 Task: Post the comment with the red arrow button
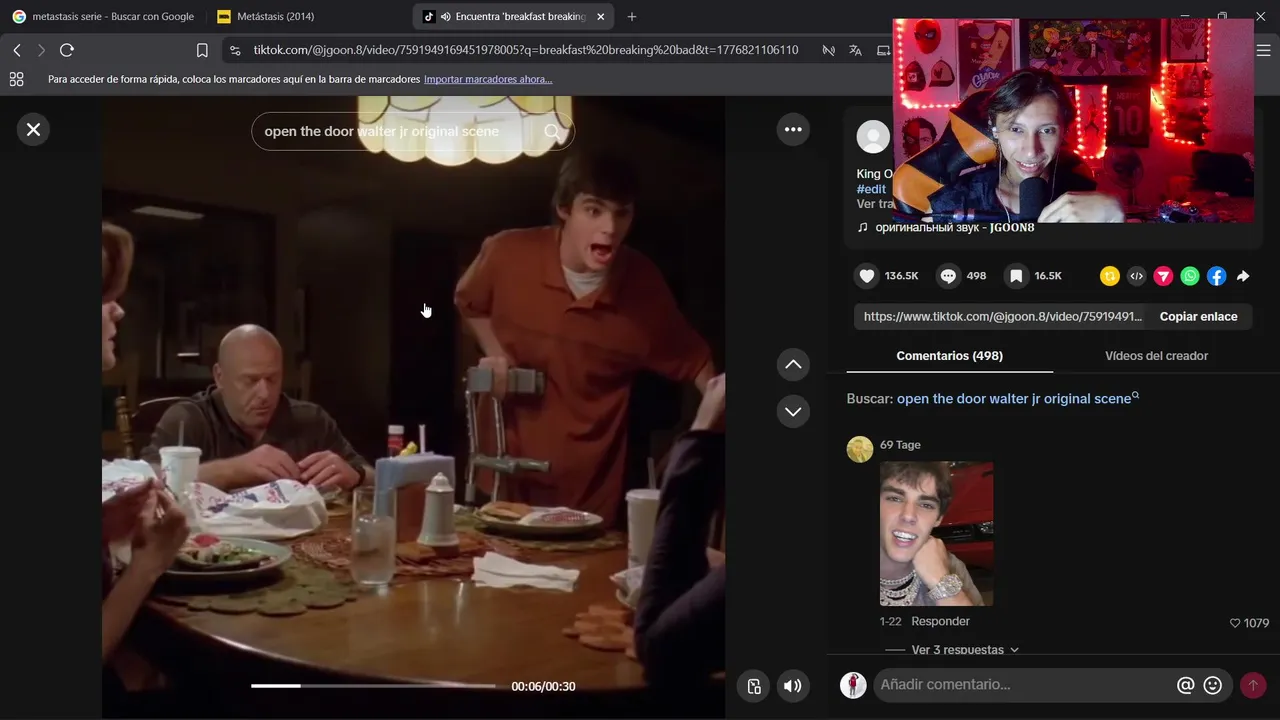[x=1252, y=685]
